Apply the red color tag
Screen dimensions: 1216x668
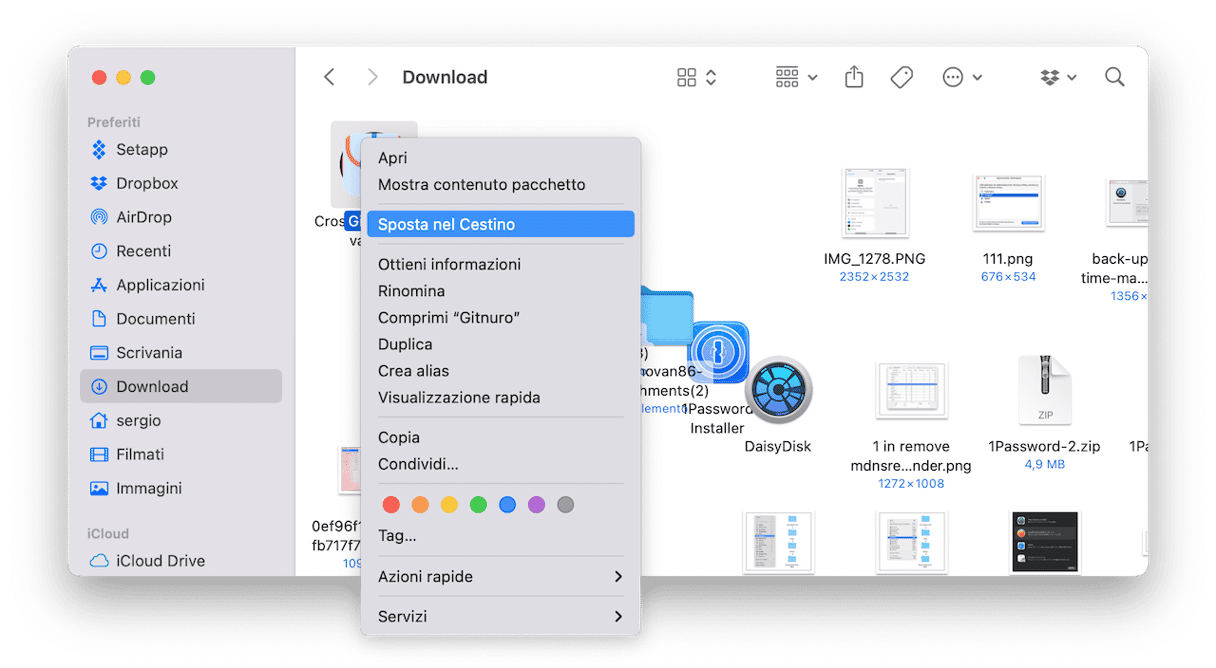point(391,505)
